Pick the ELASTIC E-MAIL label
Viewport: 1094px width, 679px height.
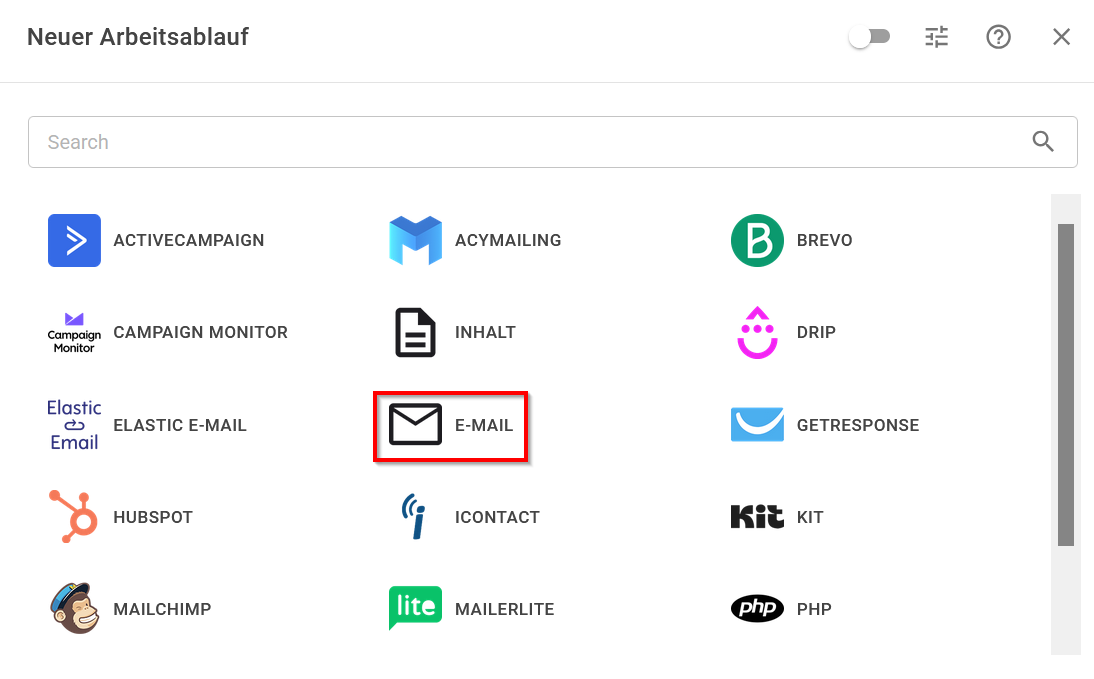(x=180, y=425)
